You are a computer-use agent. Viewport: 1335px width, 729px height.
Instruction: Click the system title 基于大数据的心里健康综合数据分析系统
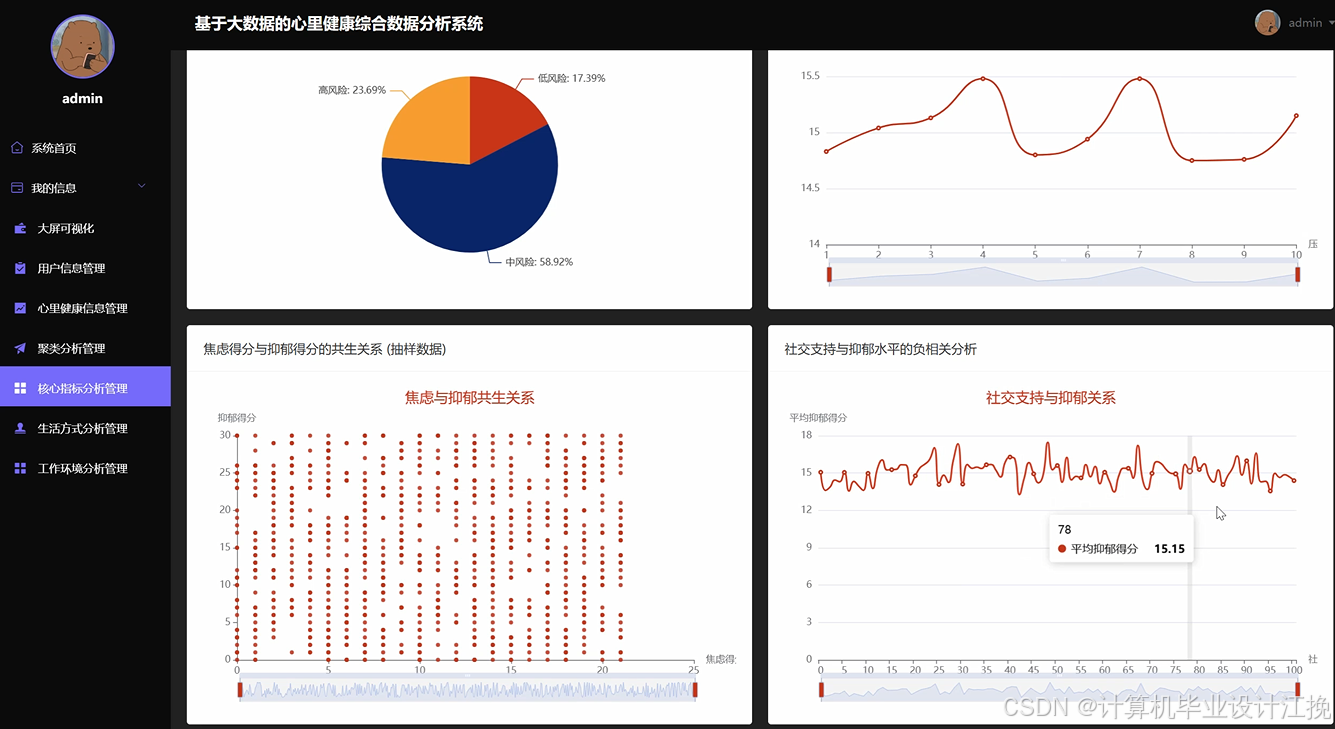(339, 23)
